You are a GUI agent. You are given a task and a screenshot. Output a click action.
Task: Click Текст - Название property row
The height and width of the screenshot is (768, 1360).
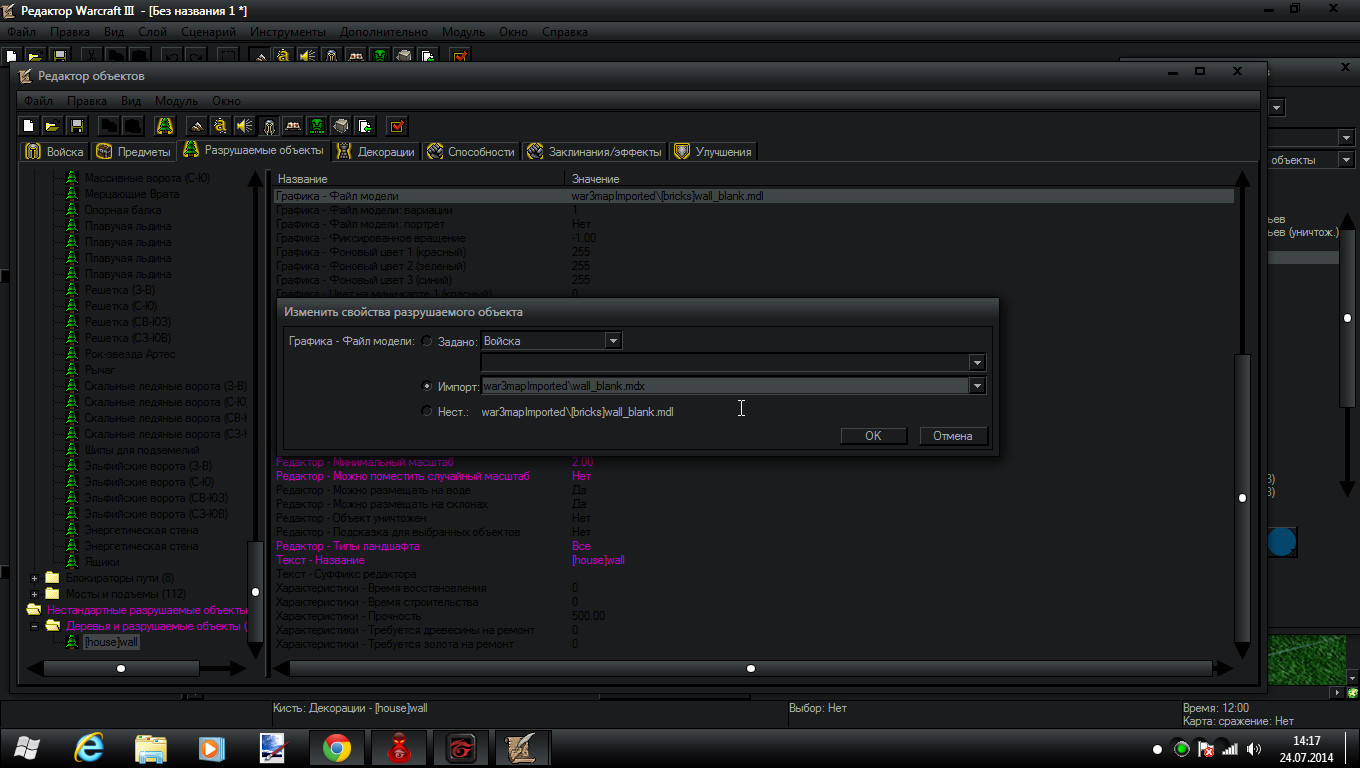point(754,560)
